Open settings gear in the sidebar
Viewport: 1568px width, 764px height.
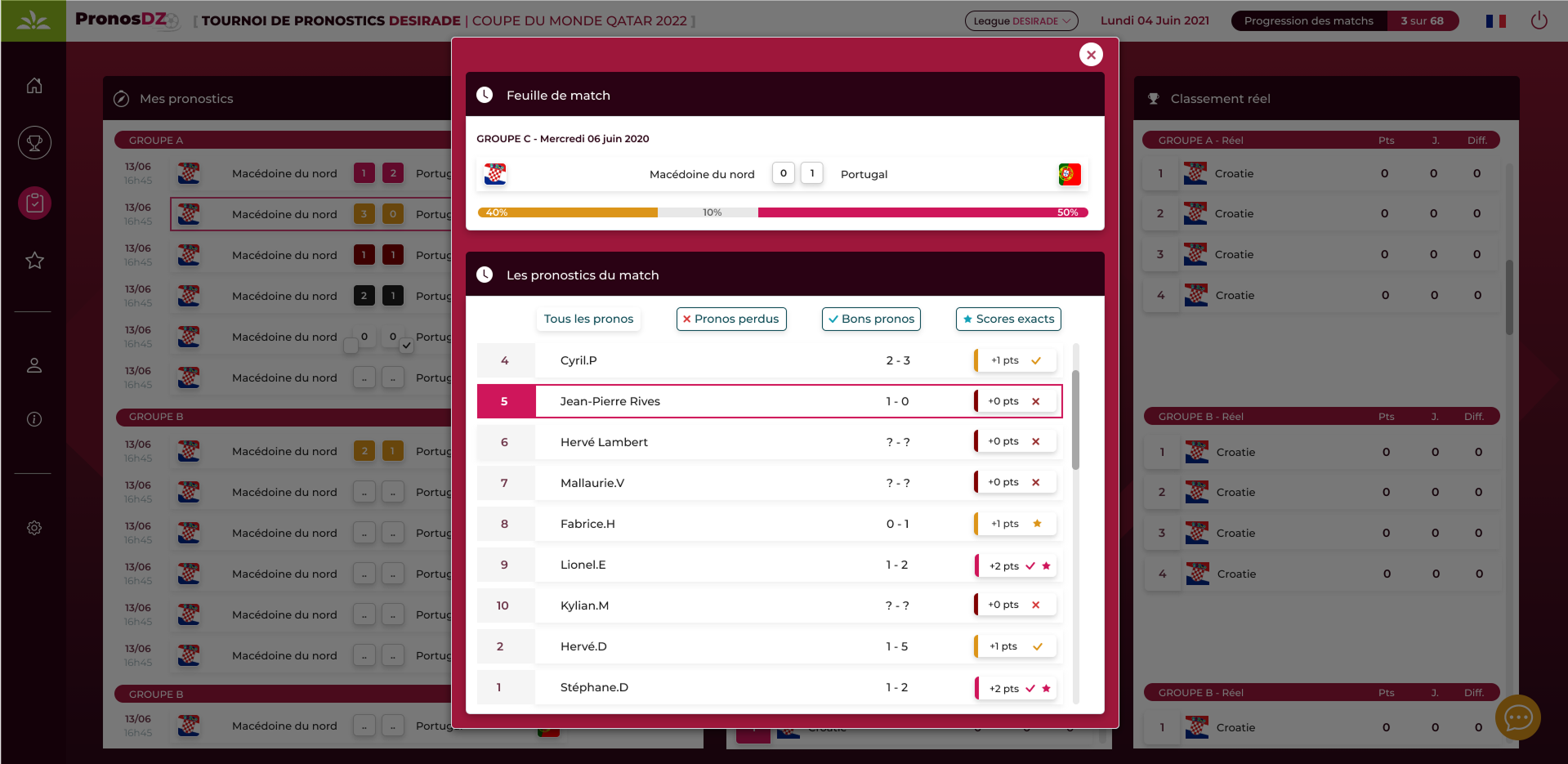pos(34,528)
